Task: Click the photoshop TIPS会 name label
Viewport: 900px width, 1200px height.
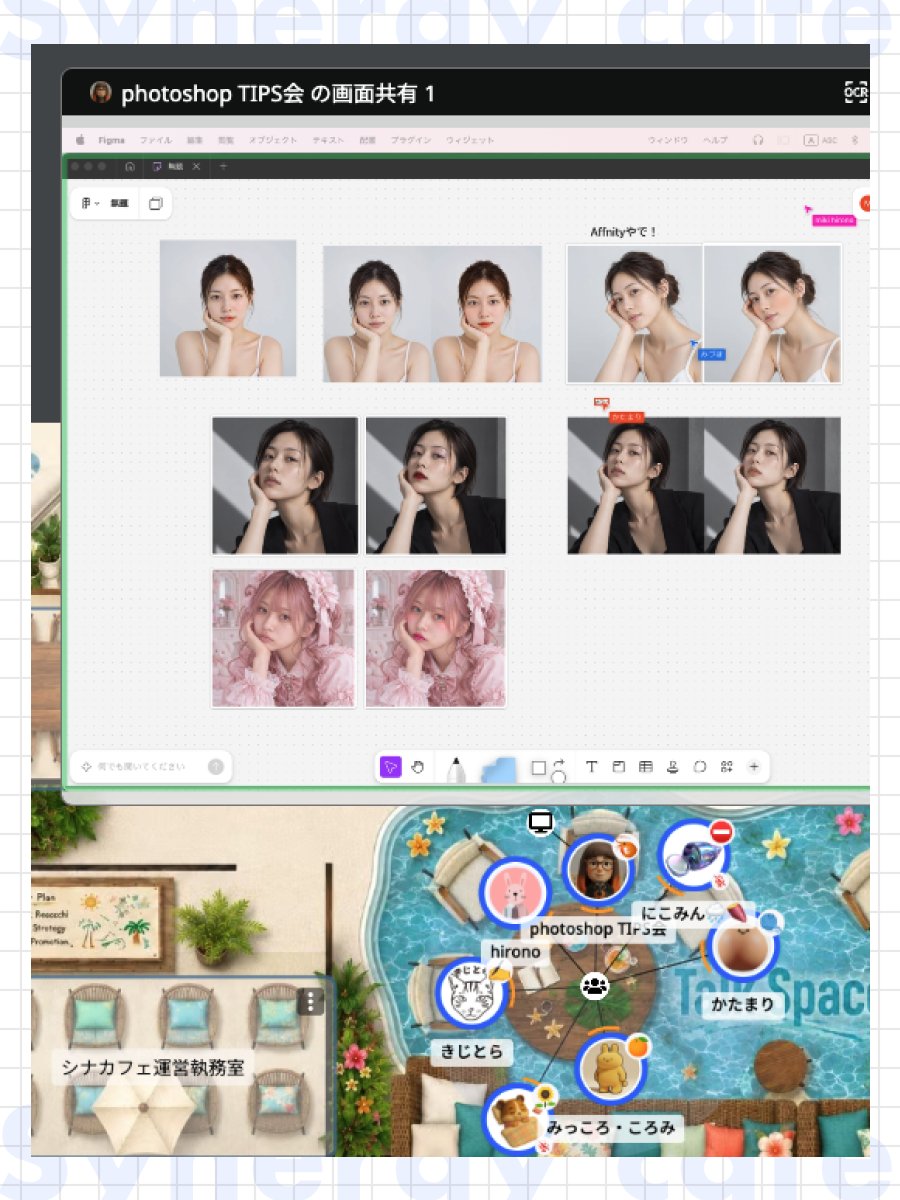Action: pyautogui.click(x=597, y=929)
